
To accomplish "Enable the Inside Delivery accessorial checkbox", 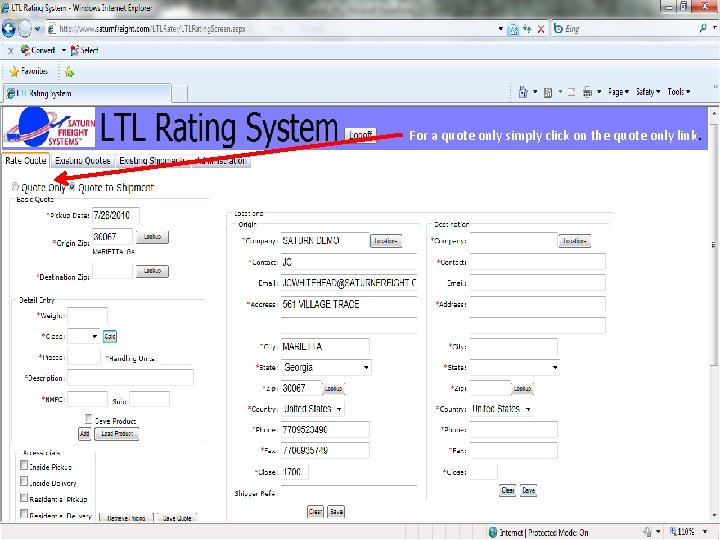I will point(24,481).
